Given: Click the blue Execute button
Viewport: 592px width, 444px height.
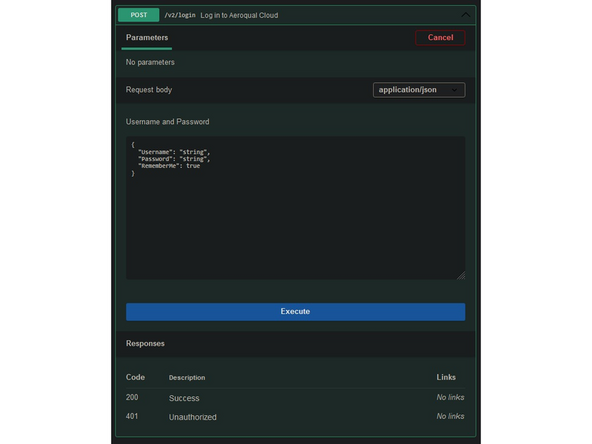Looking at the screenshot, I should click(296, 311).
